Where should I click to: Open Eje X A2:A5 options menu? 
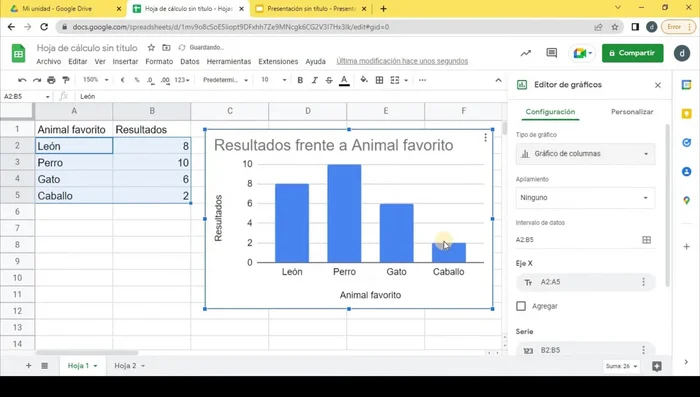(643, 282)
